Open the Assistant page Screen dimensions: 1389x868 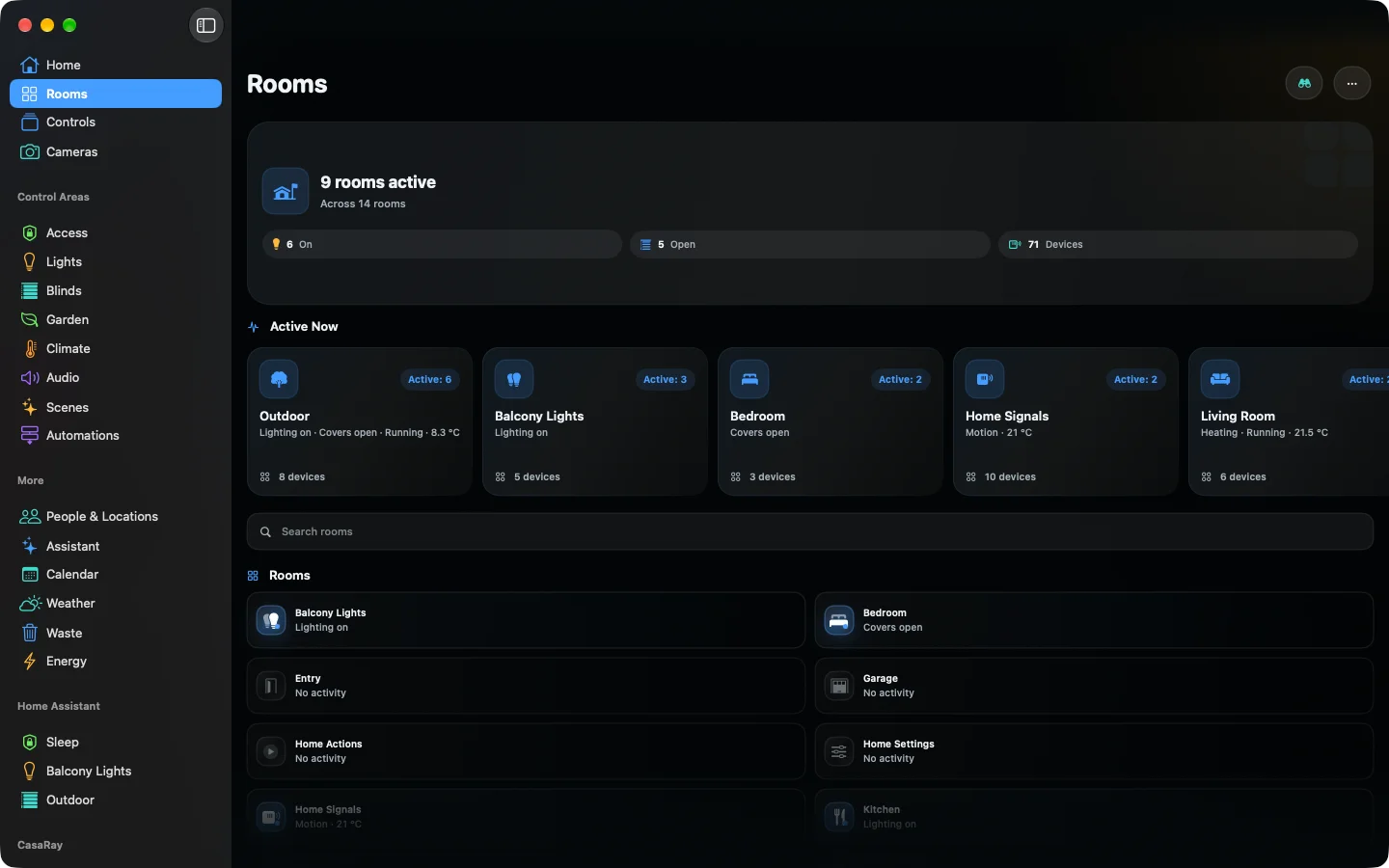pyautogui.click(x=116, y=546)
